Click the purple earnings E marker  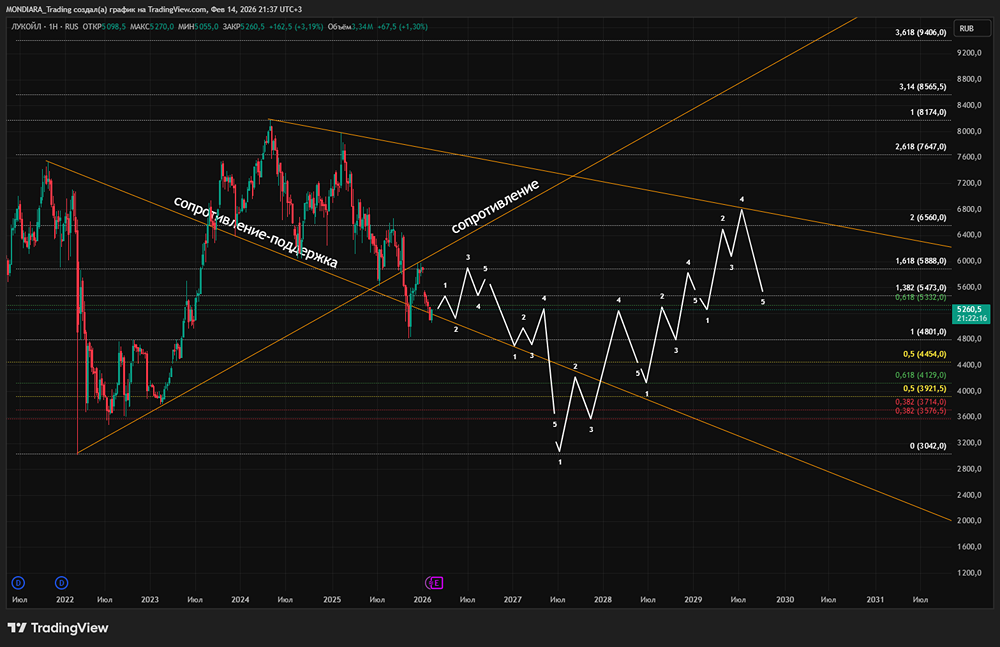pyautogui.click(x=437, y=581)
